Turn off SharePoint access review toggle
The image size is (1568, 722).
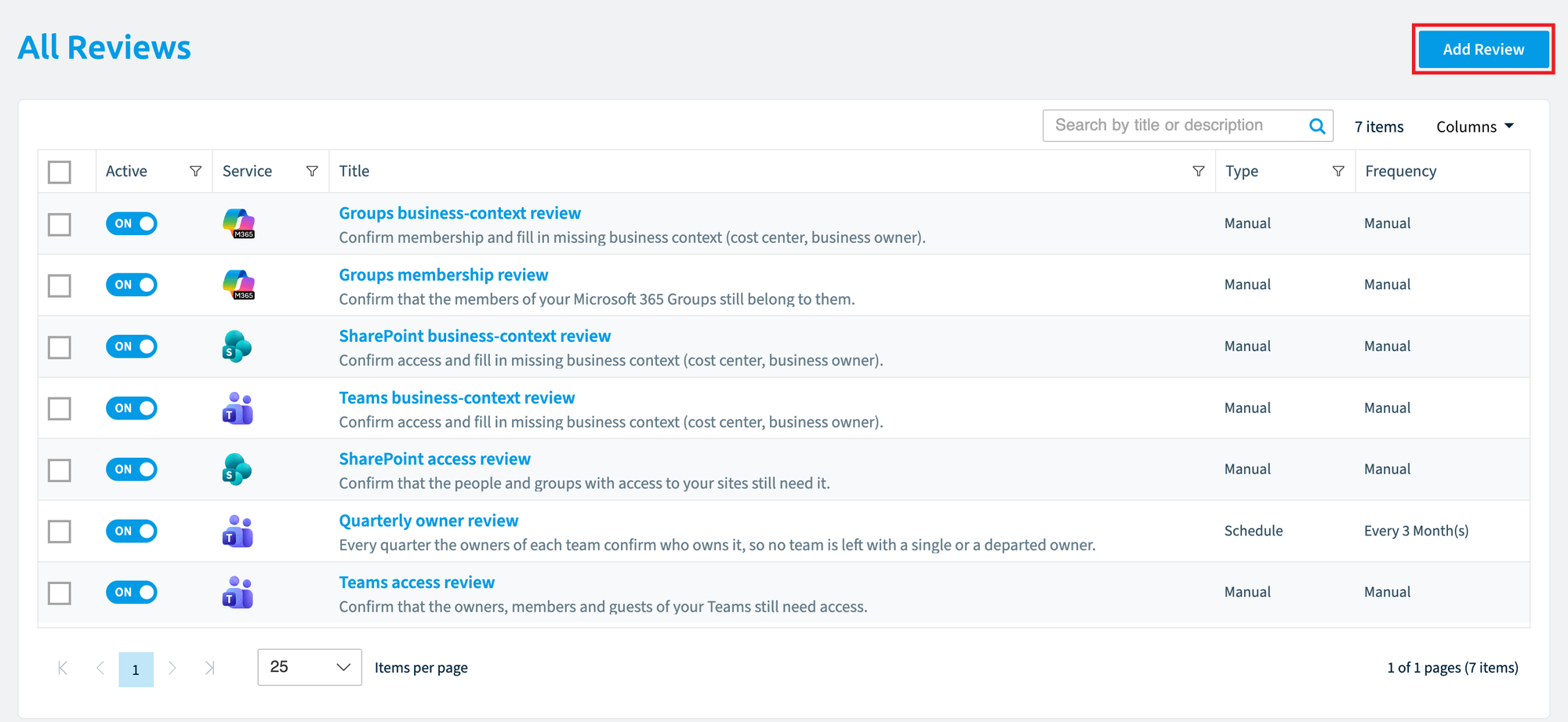[x=132, y=470]
